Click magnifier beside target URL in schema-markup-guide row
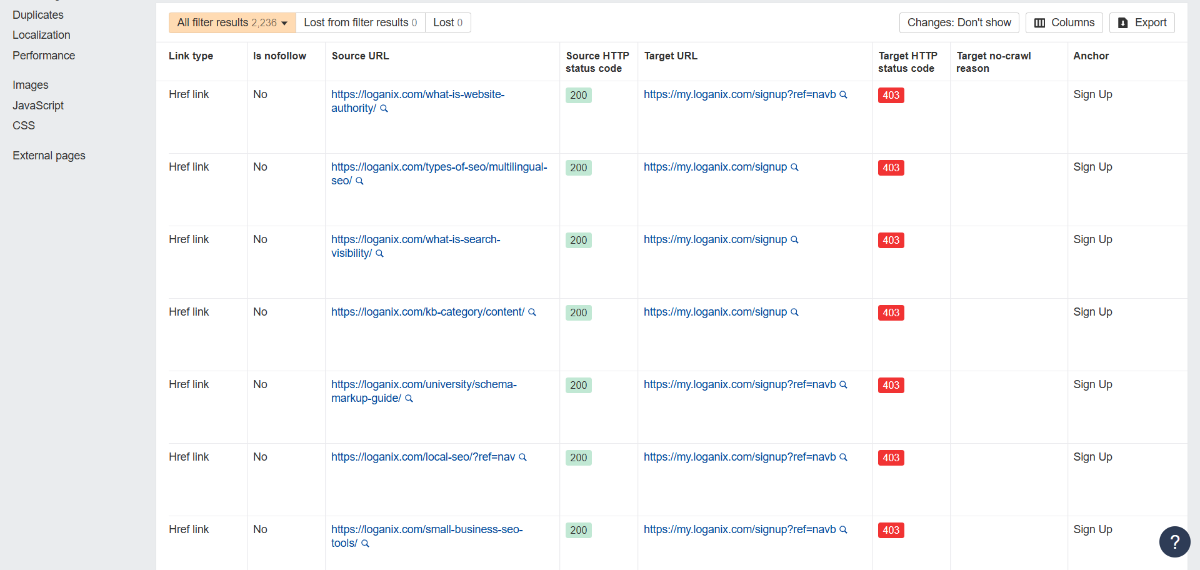The width and height of the screenshot is (1200, 570). pos(843,385)
